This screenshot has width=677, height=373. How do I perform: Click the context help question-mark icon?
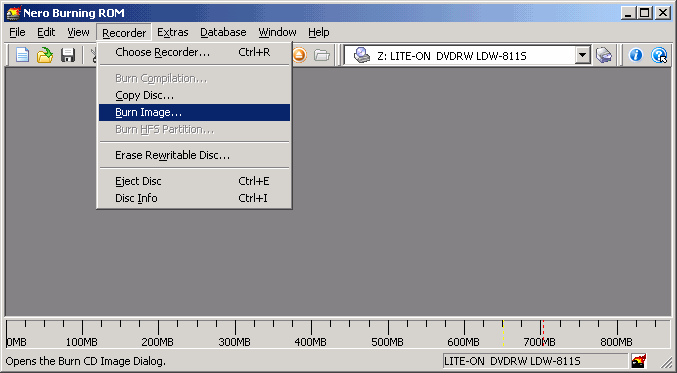[659, 55]
